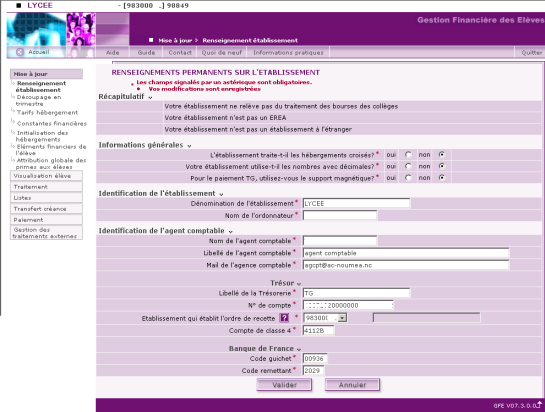The width and height of the screenshot is (545, 412).
Task: Open the Transfert créance section
Action: 47,209
